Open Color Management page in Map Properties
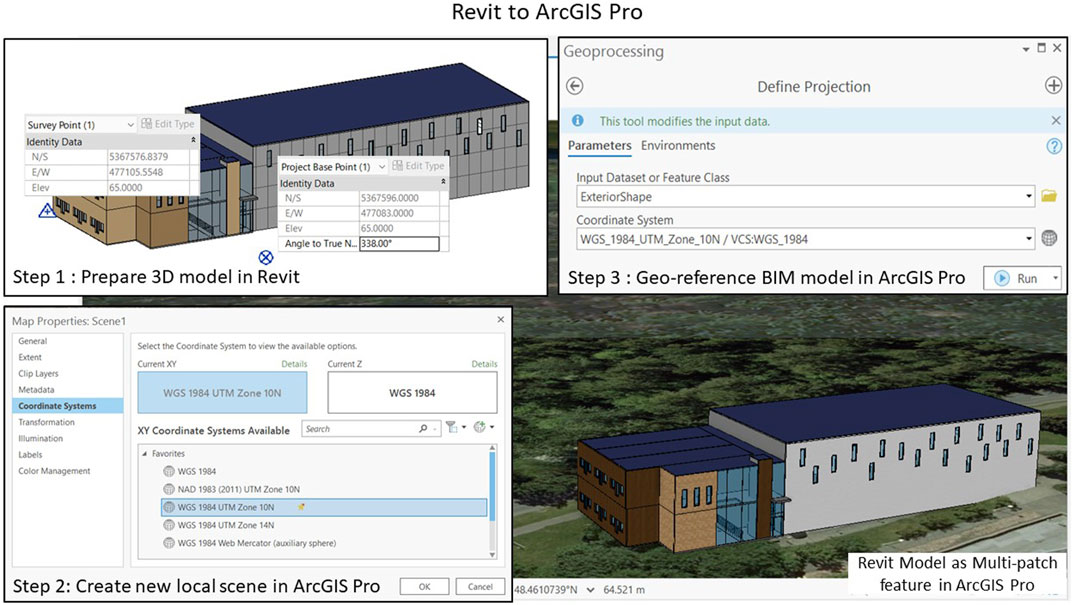Viewport: 1072px width, 605px height. 54,471
